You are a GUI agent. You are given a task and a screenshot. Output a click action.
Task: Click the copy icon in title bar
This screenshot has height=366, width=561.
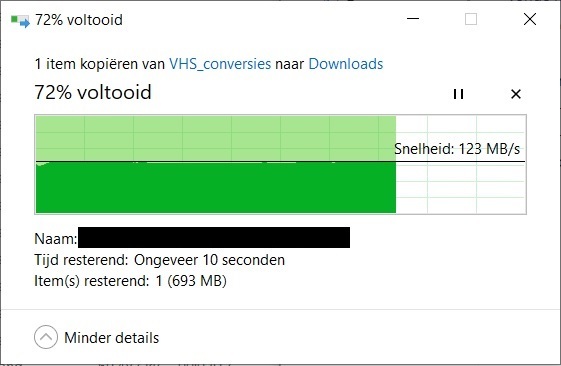point(20,21)
